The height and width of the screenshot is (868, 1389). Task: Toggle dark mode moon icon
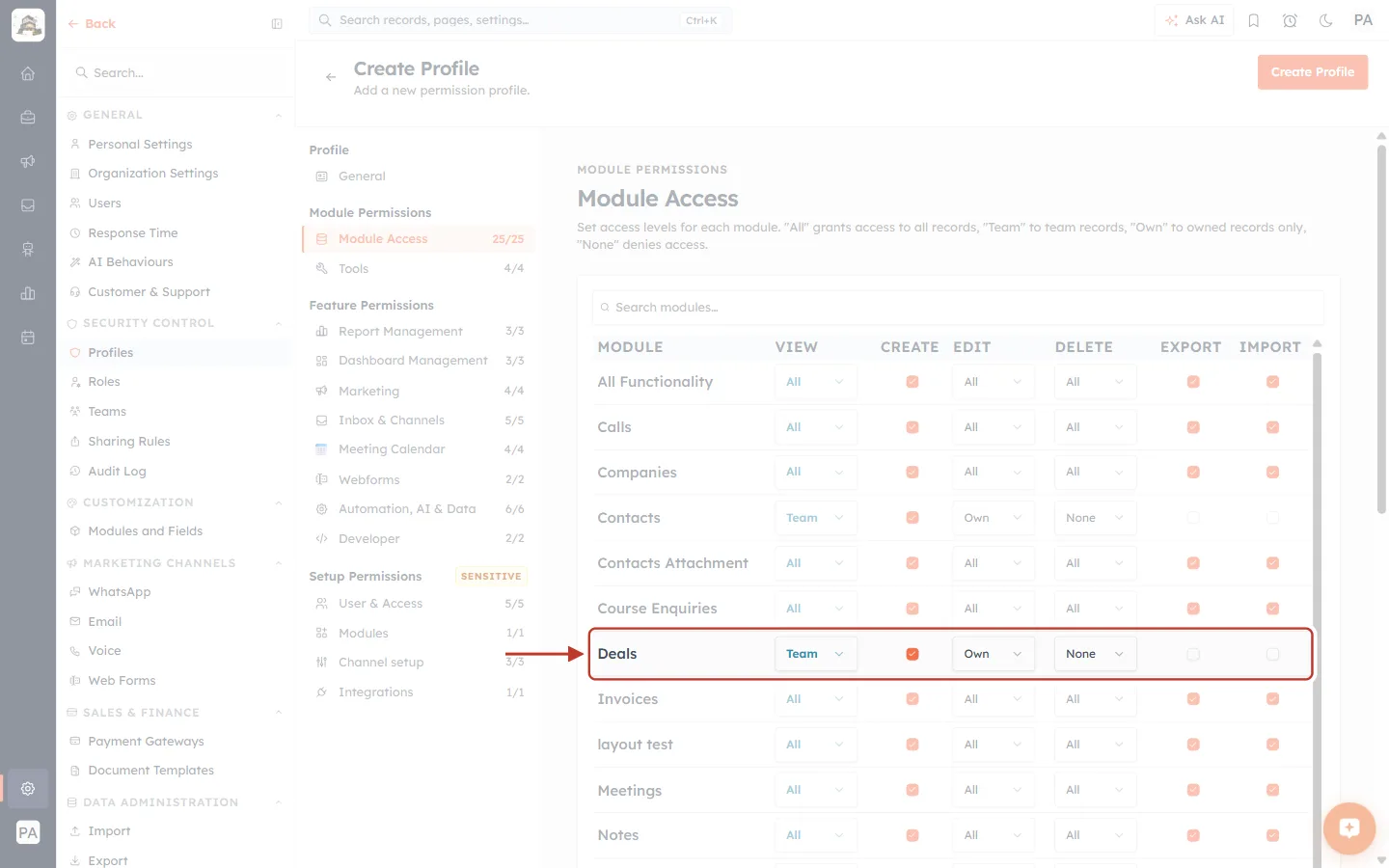coord(1326,20)
